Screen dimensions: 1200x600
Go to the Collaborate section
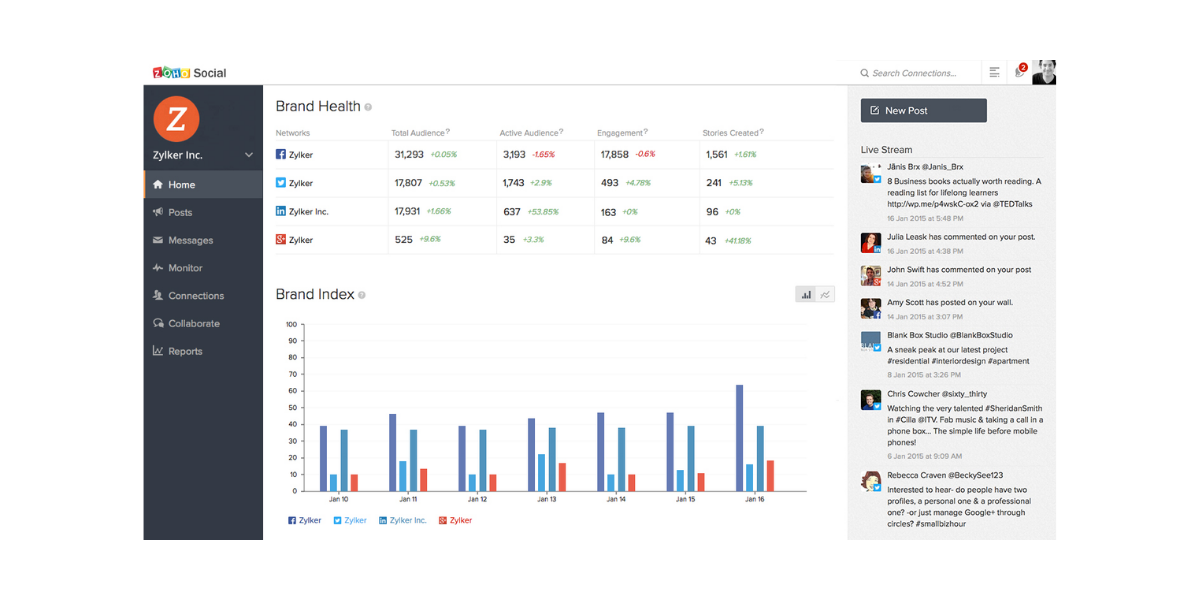pos(191,323)
